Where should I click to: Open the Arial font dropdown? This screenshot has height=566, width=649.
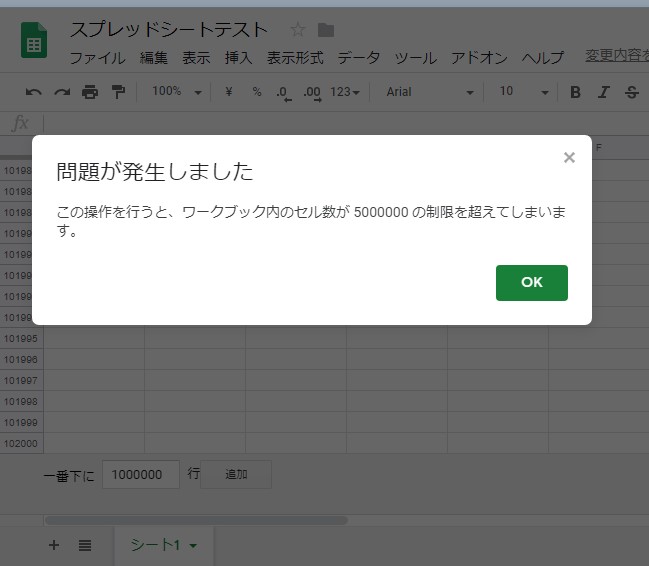429,92
